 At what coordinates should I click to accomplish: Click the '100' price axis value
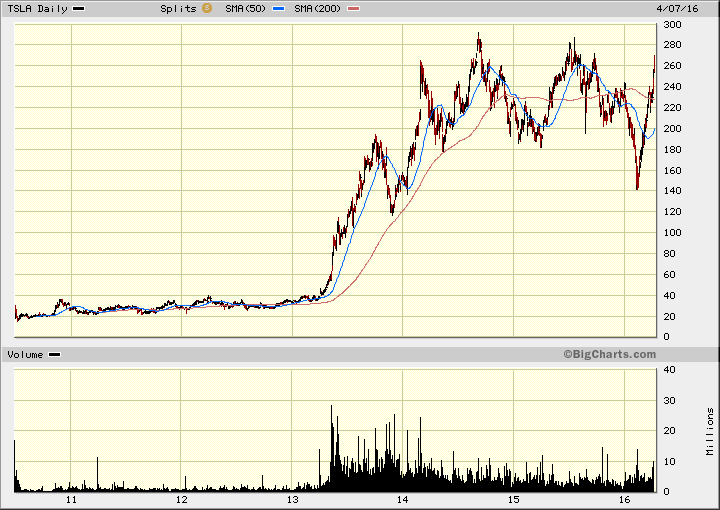coord(672,232)
